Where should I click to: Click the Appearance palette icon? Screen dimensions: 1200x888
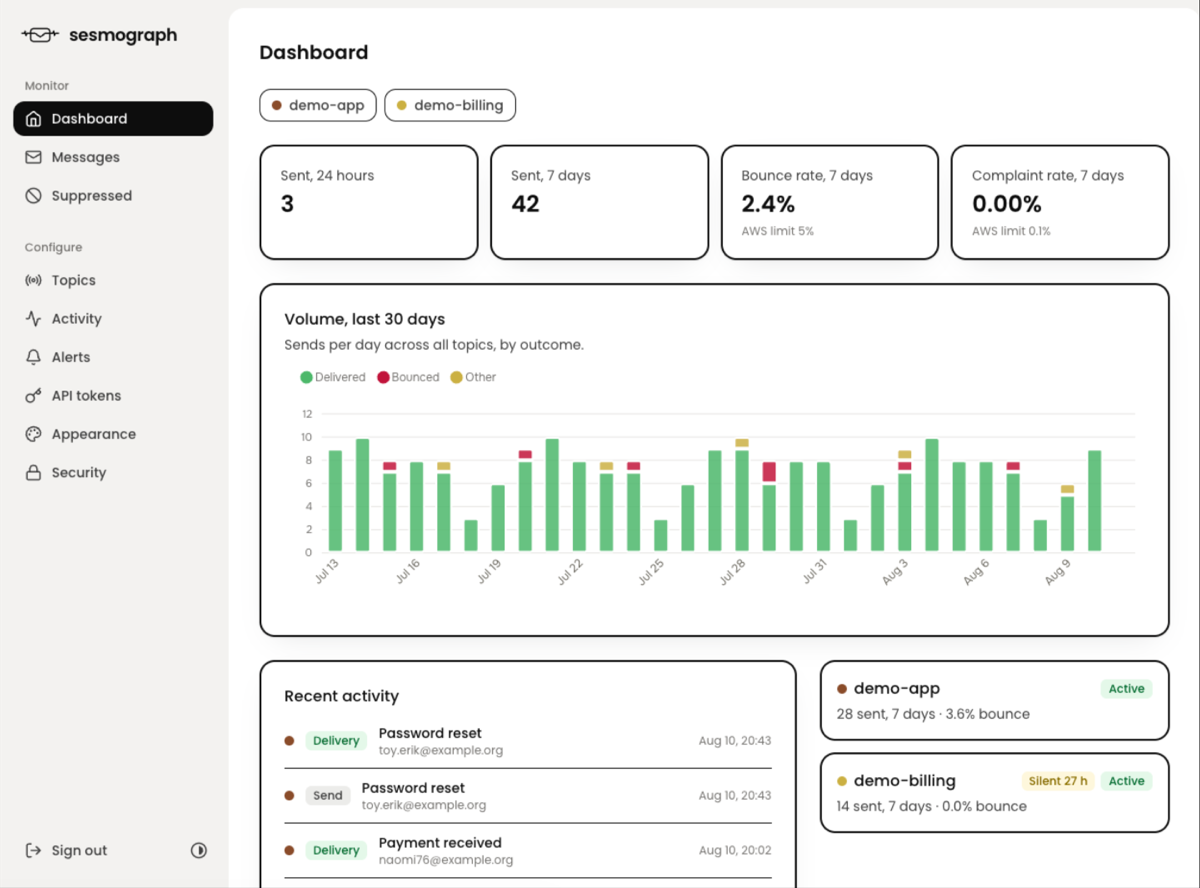point(33,434)
